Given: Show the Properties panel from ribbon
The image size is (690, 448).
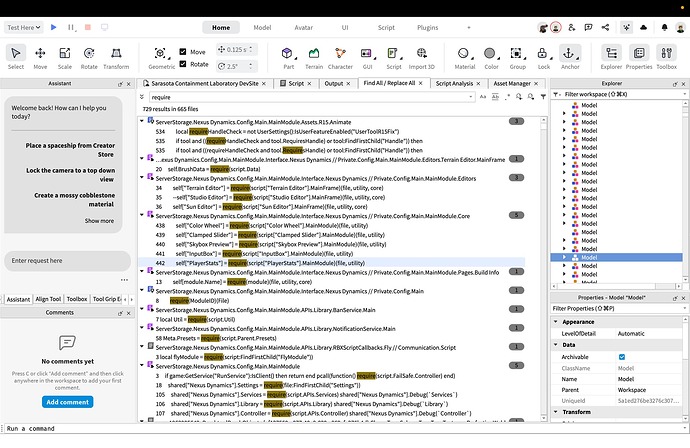Looking at the screenshot, I should [x=639, y=57].
